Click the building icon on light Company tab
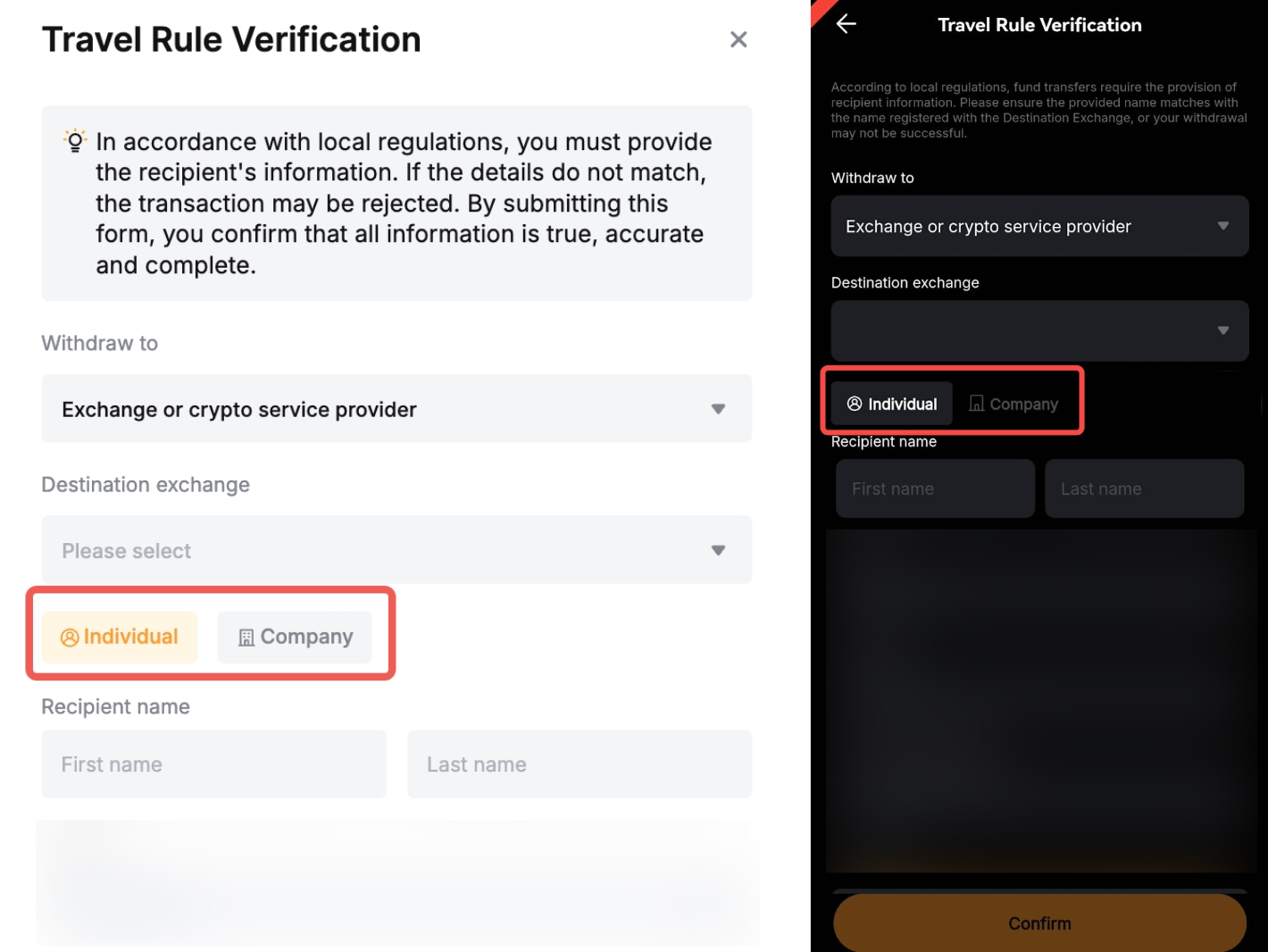Viewport: 1268px width, 952px height. click(246, 638)
